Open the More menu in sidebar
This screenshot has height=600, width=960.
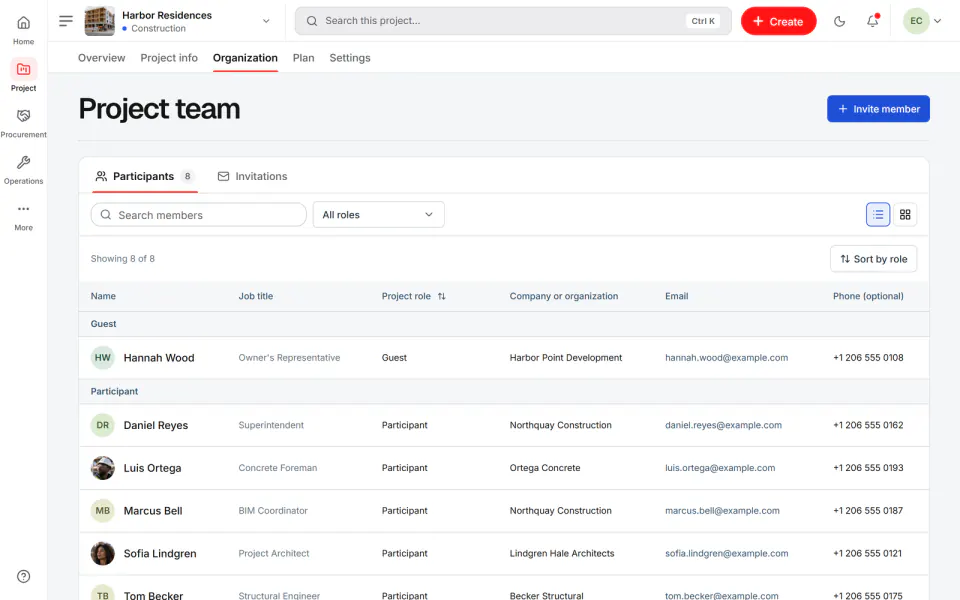[23, 217]
